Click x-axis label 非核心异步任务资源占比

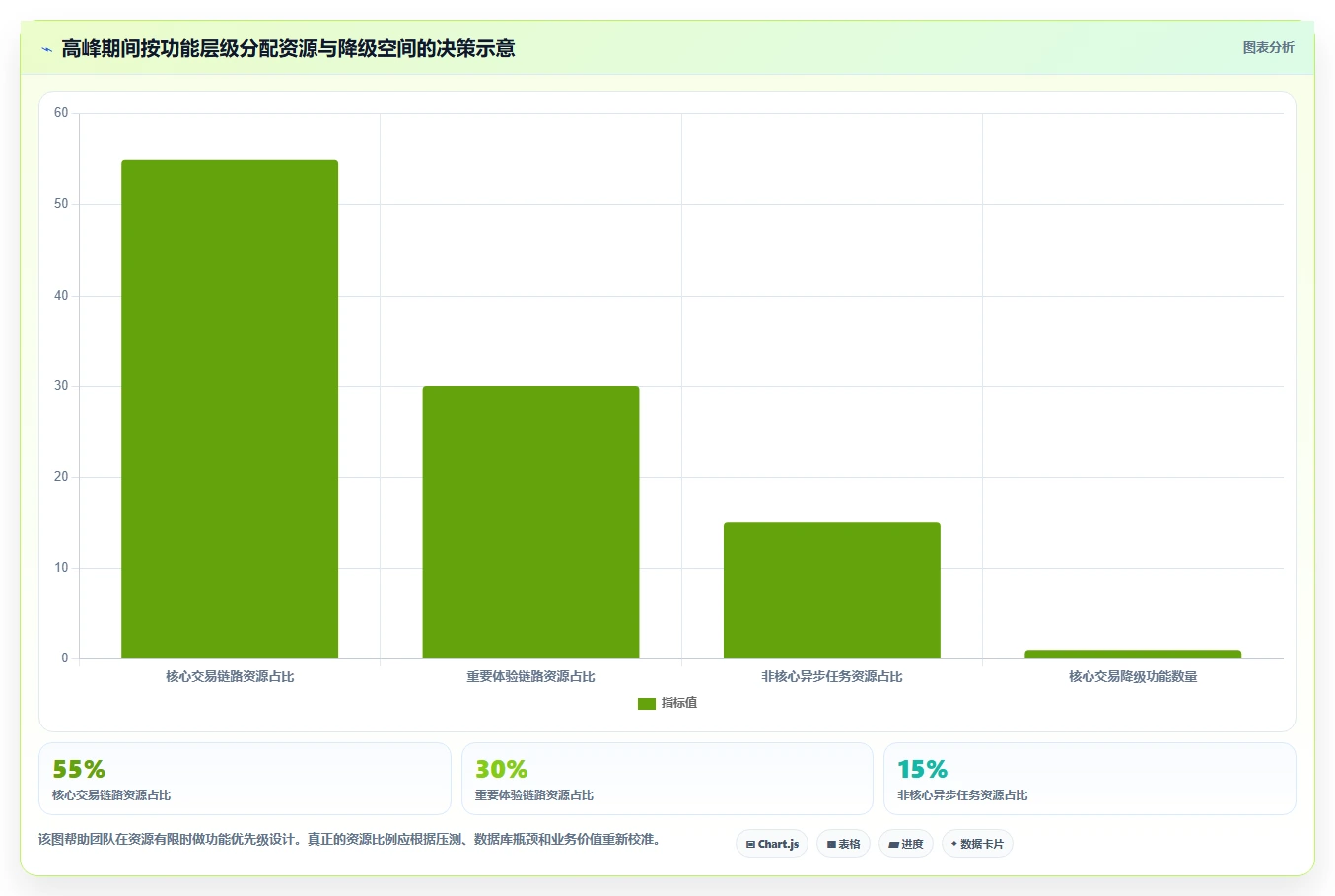[832, 677]
